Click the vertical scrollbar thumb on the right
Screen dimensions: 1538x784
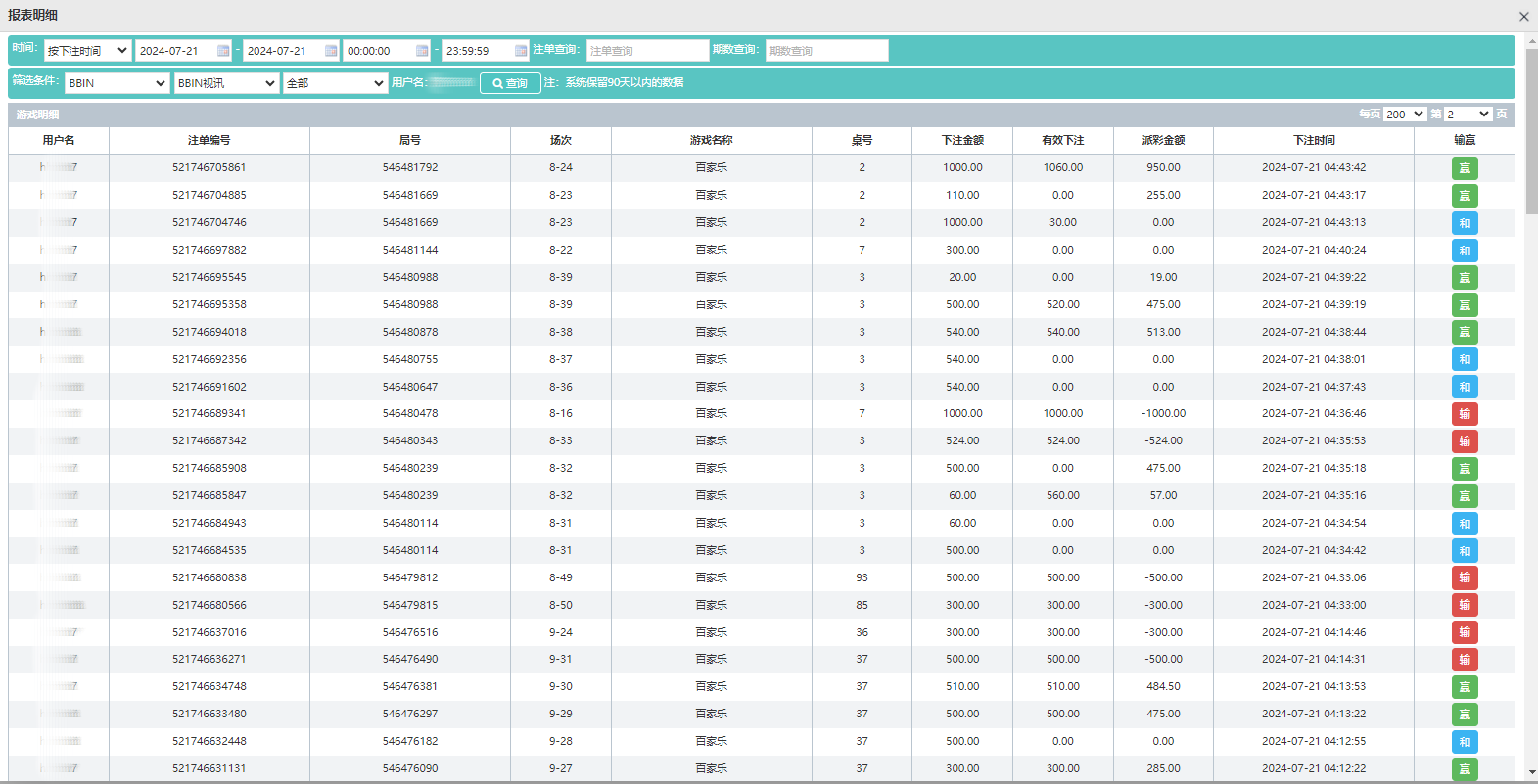1531,127
